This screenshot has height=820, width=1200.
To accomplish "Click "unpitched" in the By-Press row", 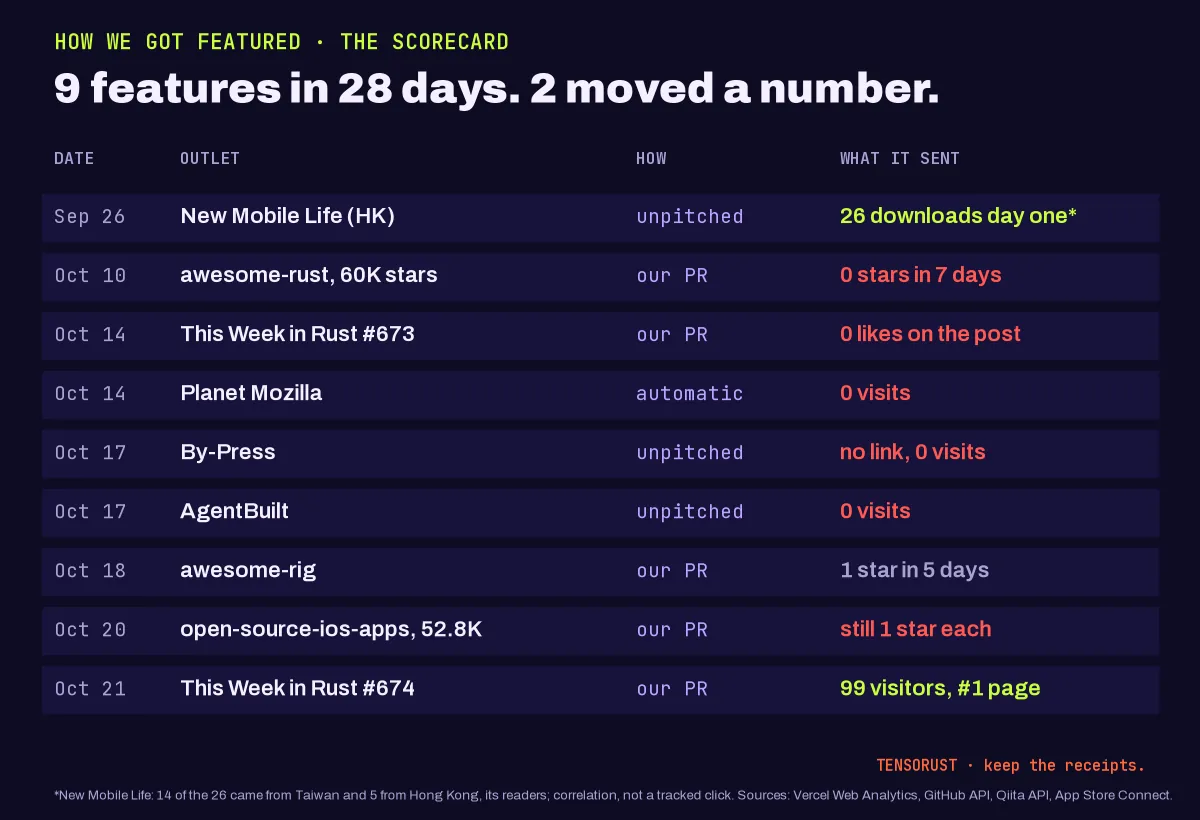I will [690, 453].
